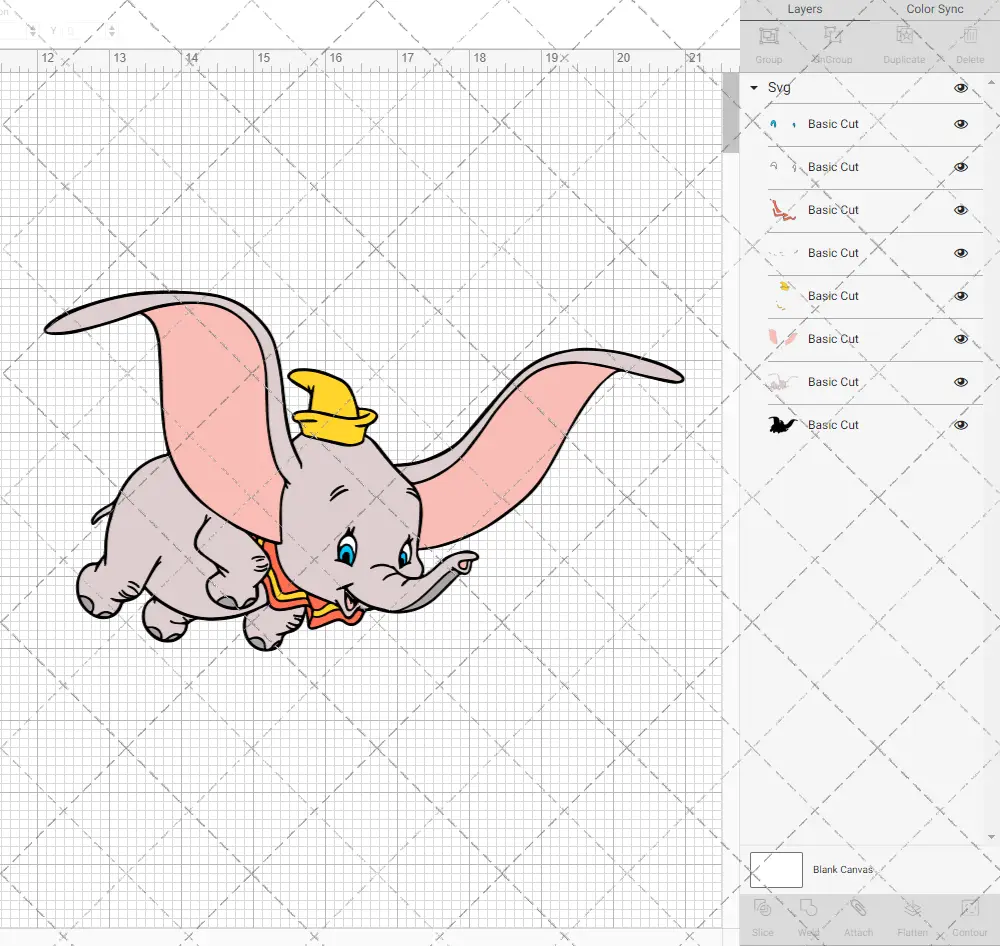This screenshot has width=1000, height=946.
Task: Click the Flatten tool icon
Action: pyautogui.click(x=913, y=908)
